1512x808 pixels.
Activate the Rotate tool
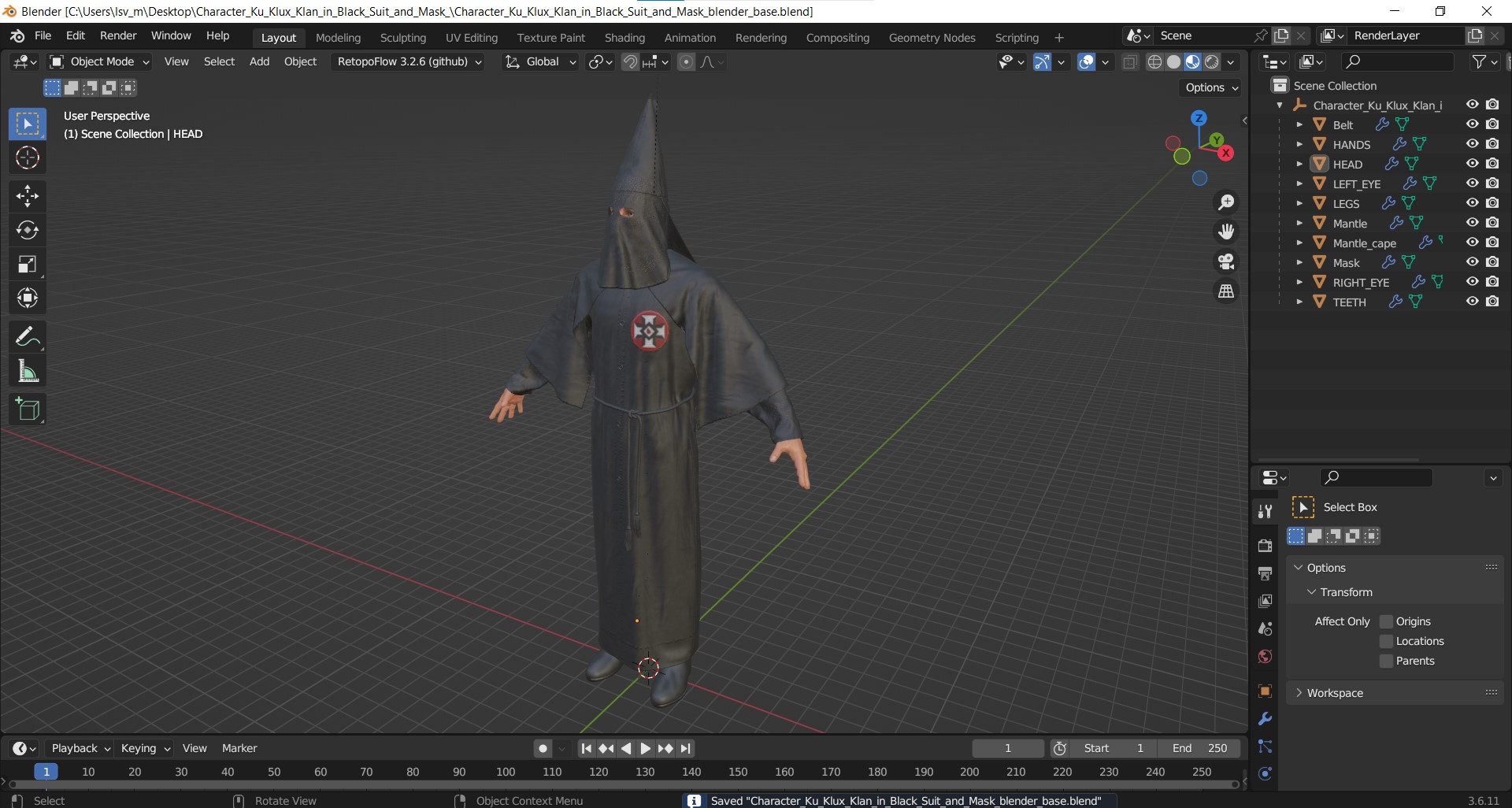(x=28, y=230)
